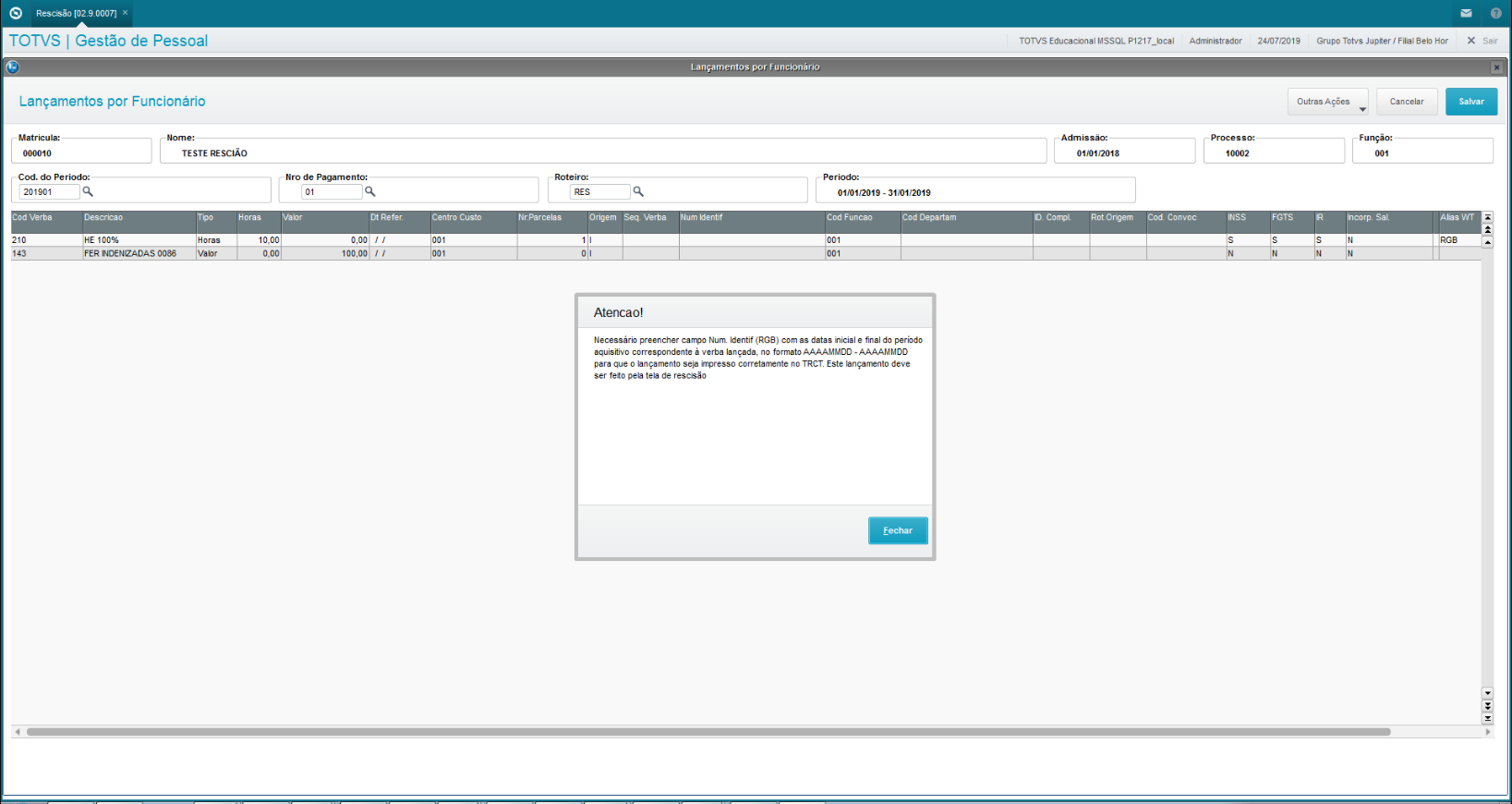
Task: Open lookup magnifier for Roteiro field
Action: click(x=638, y=191)
